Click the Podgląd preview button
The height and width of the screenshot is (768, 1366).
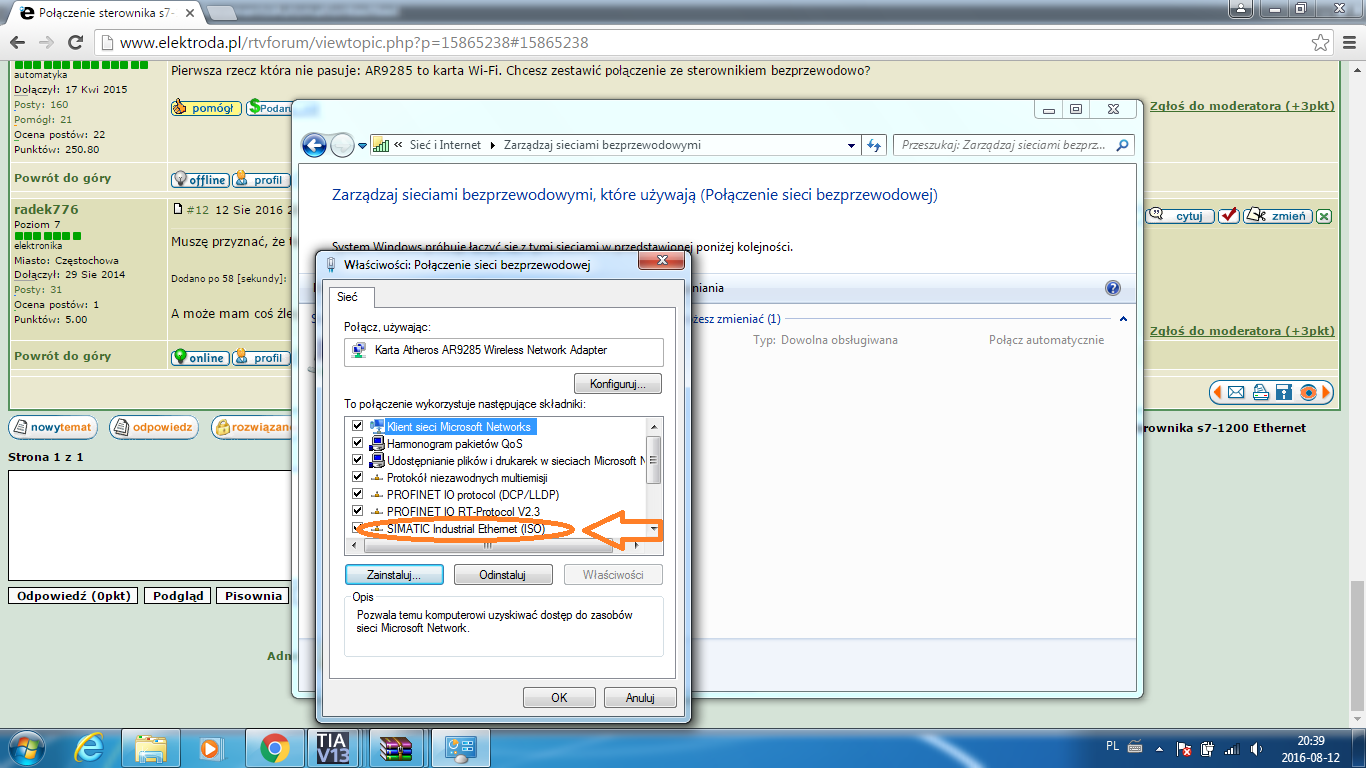tap(177, 596)
